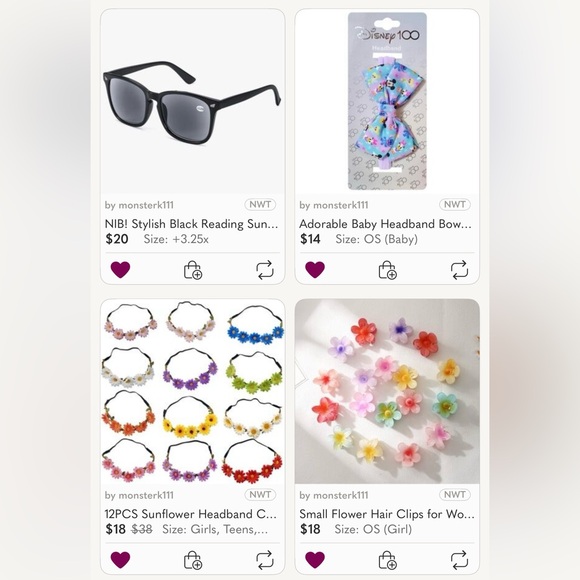Open the Disney 100 headband photo
Image resolution: width=580 pixels, height=580 pixels.
coord(387,102)
